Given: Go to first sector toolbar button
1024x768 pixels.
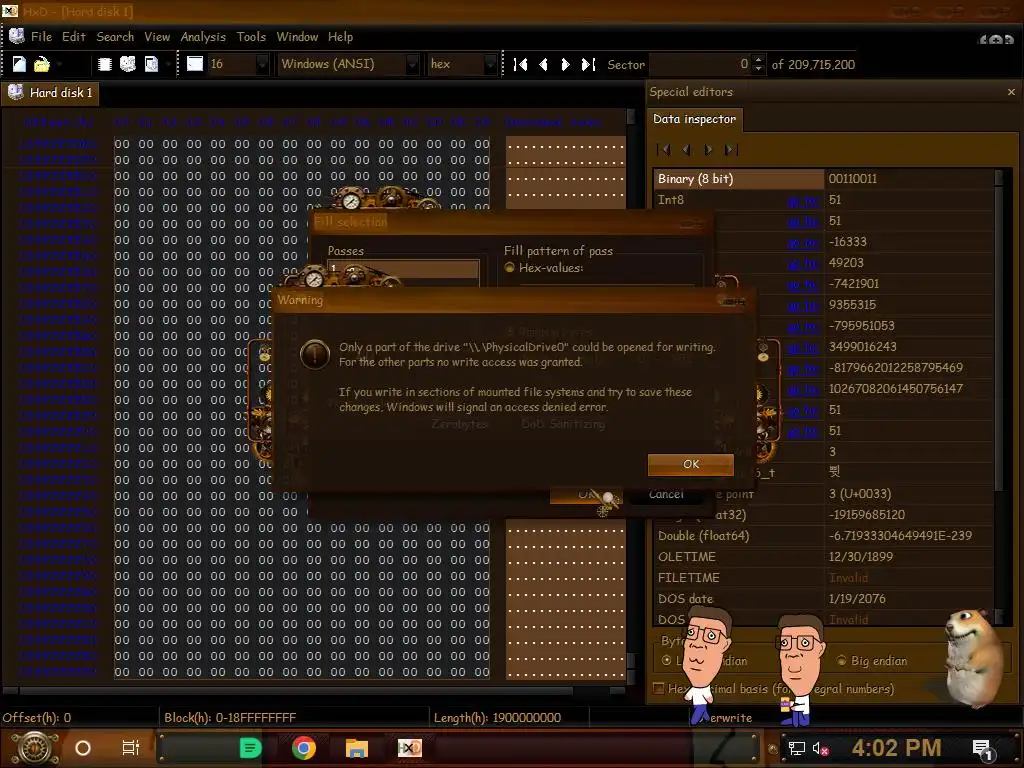Looking at the screenshot, I should [520, 64].
